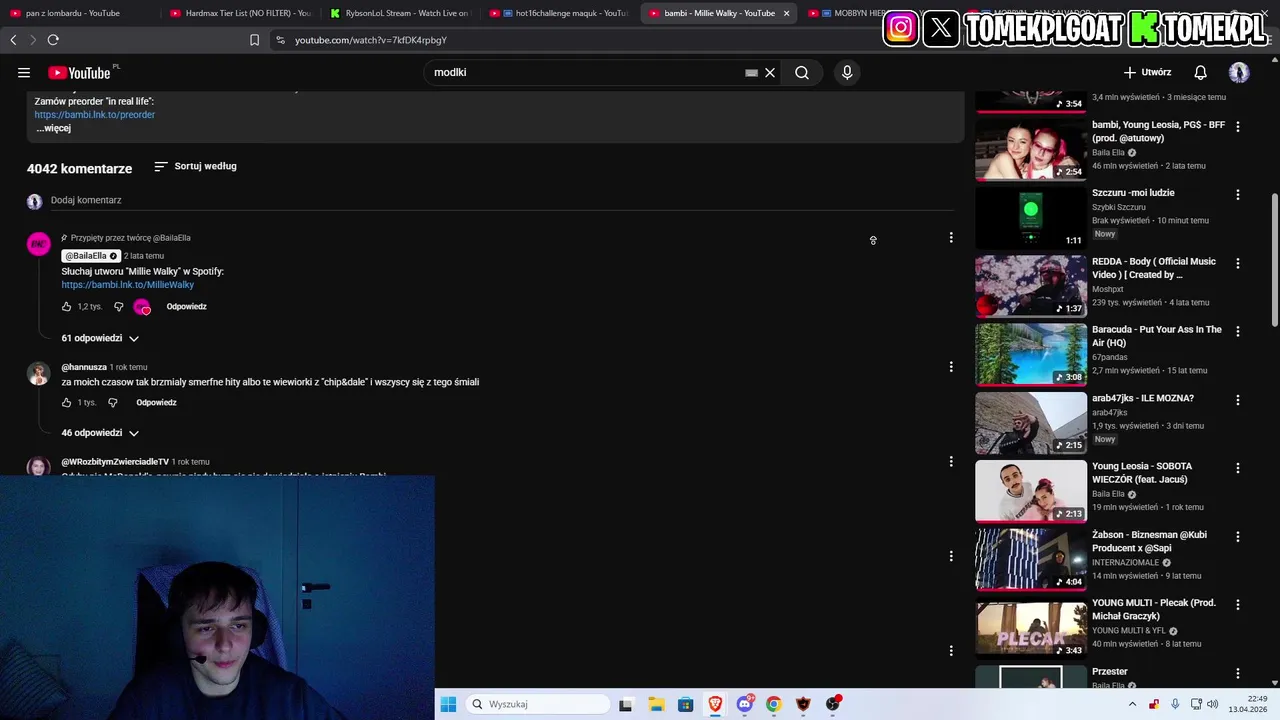This screenshot has height=720, width=1280.
Task: Open Discord from the taskbar
Action: [744, 704]
